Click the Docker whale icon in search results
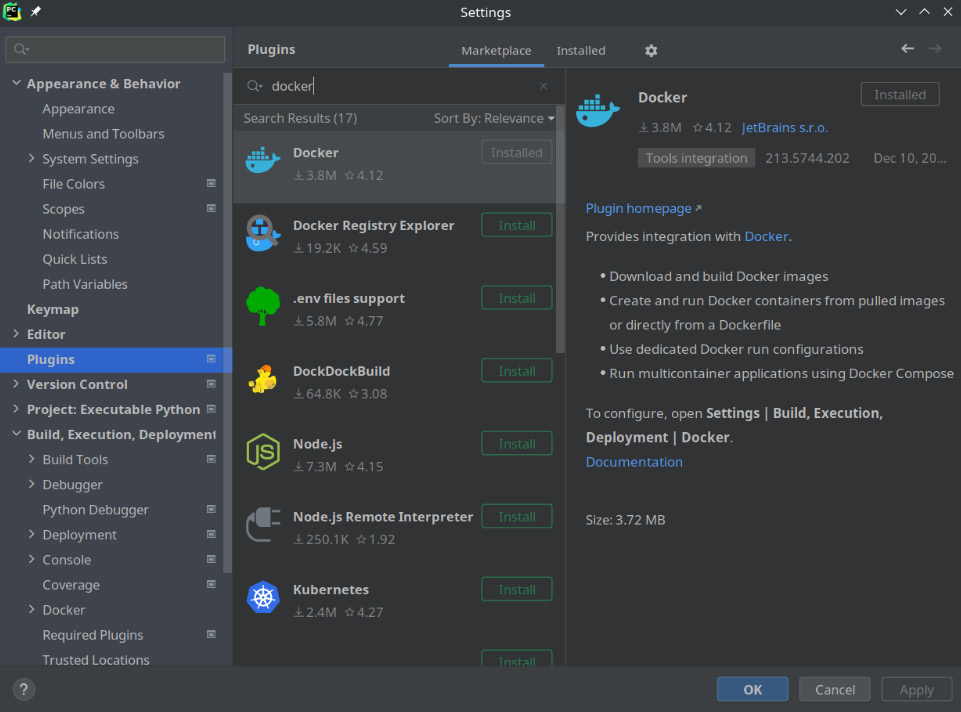The height and width of the screenshot is (712, 961). pyautogui.click(x=263, y=161)
